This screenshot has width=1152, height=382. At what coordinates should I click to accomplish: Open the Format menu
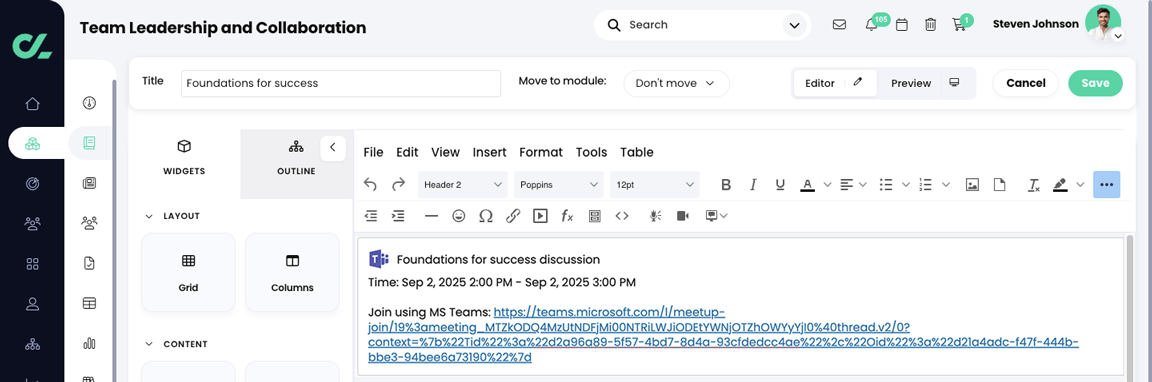[541, 152]
